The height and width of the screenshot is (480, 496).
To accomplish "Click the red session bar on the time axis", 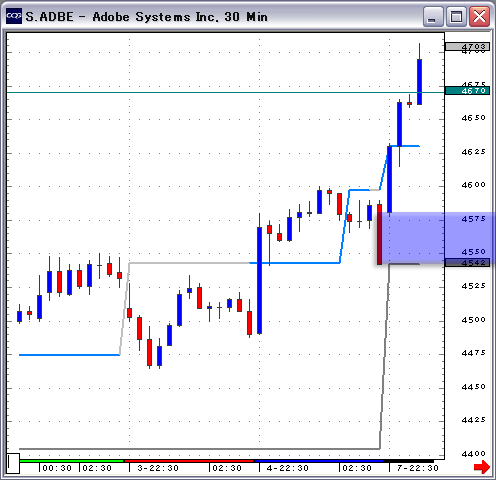I will [189, 461].
